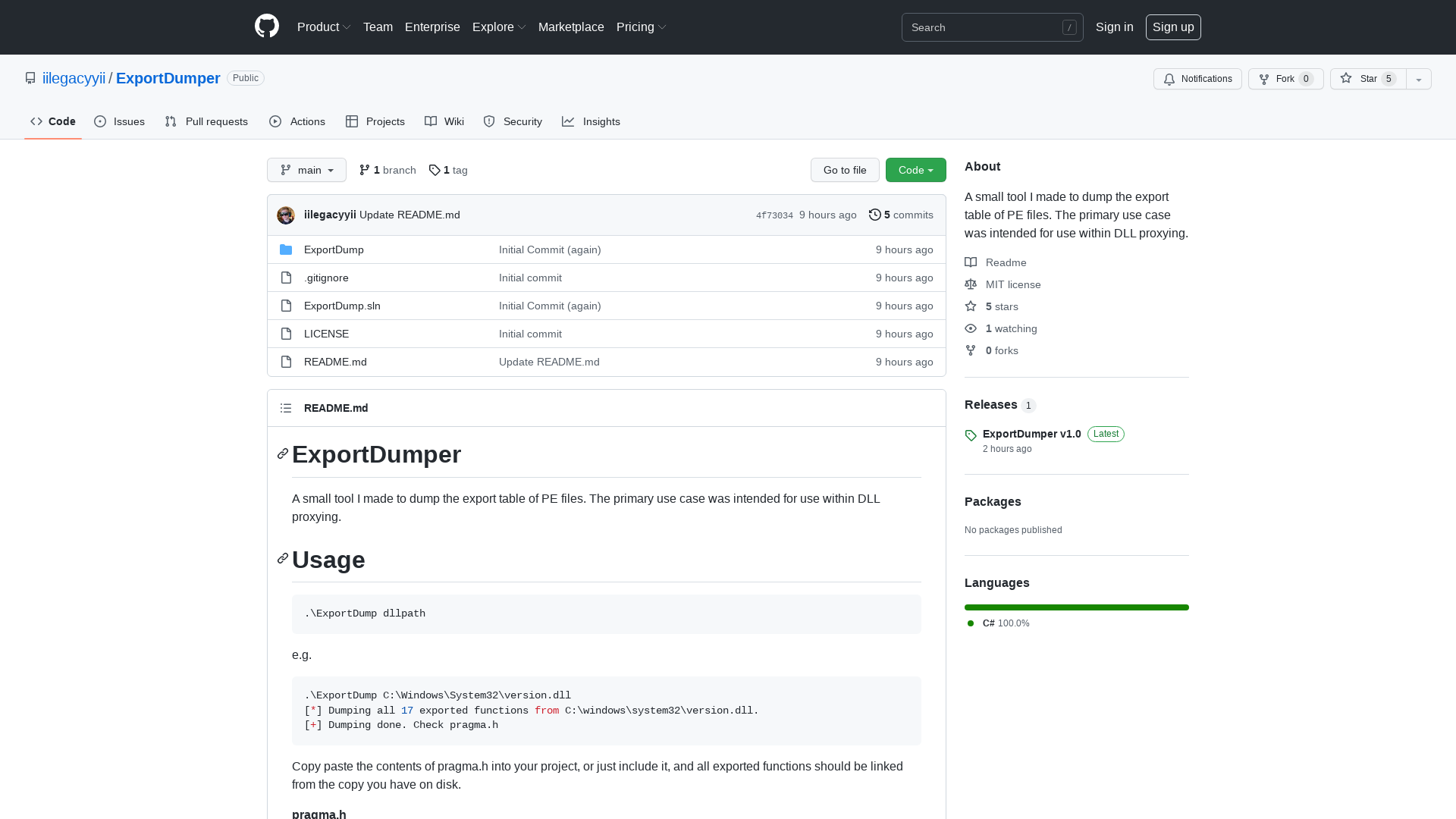Click the Insights graph icon
The width and height of the screenshot is (1456, 819).
(569, 121)
